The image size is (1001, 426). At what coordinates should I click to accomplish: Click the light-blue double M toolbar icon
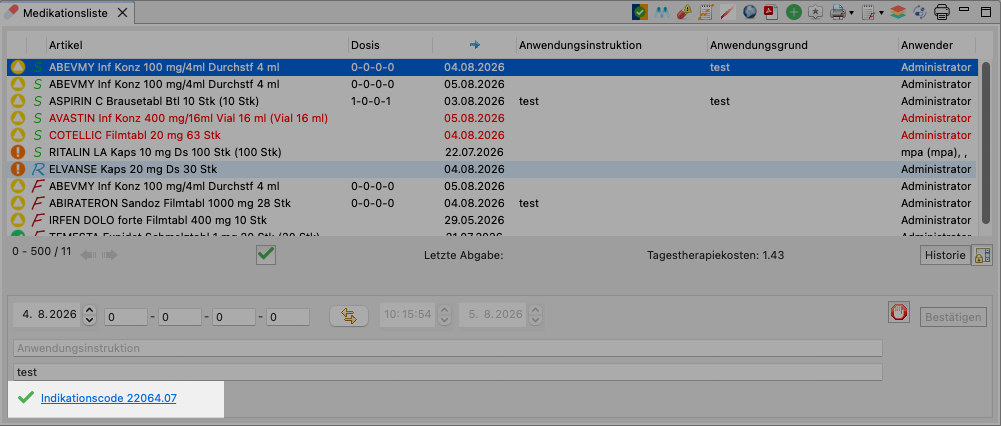[x=662, y=11]
